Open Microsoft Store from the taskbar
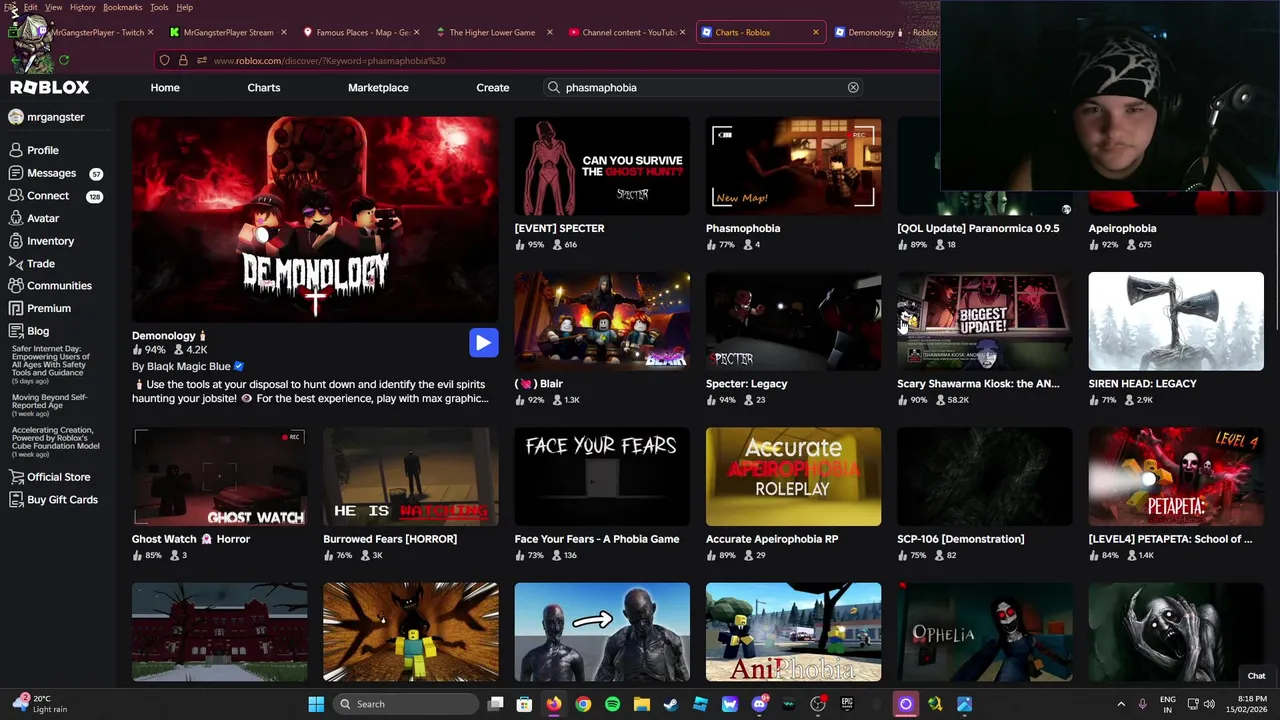Viewport: 1280px width, 720px height. (x=524, y=704)
